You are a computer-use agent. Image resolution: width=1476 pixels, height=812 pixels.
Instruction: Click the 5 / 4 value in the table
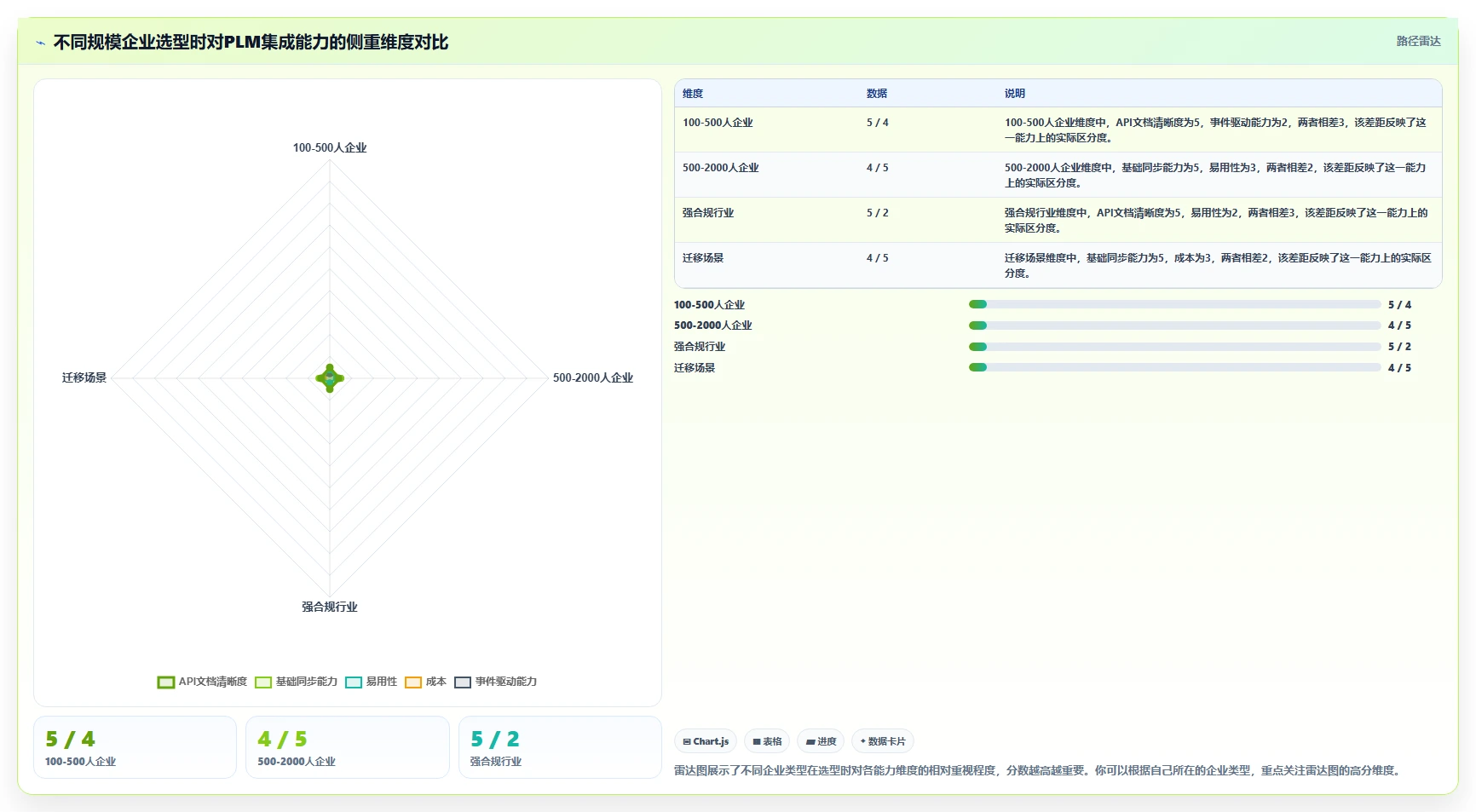[x=877, y=123]
